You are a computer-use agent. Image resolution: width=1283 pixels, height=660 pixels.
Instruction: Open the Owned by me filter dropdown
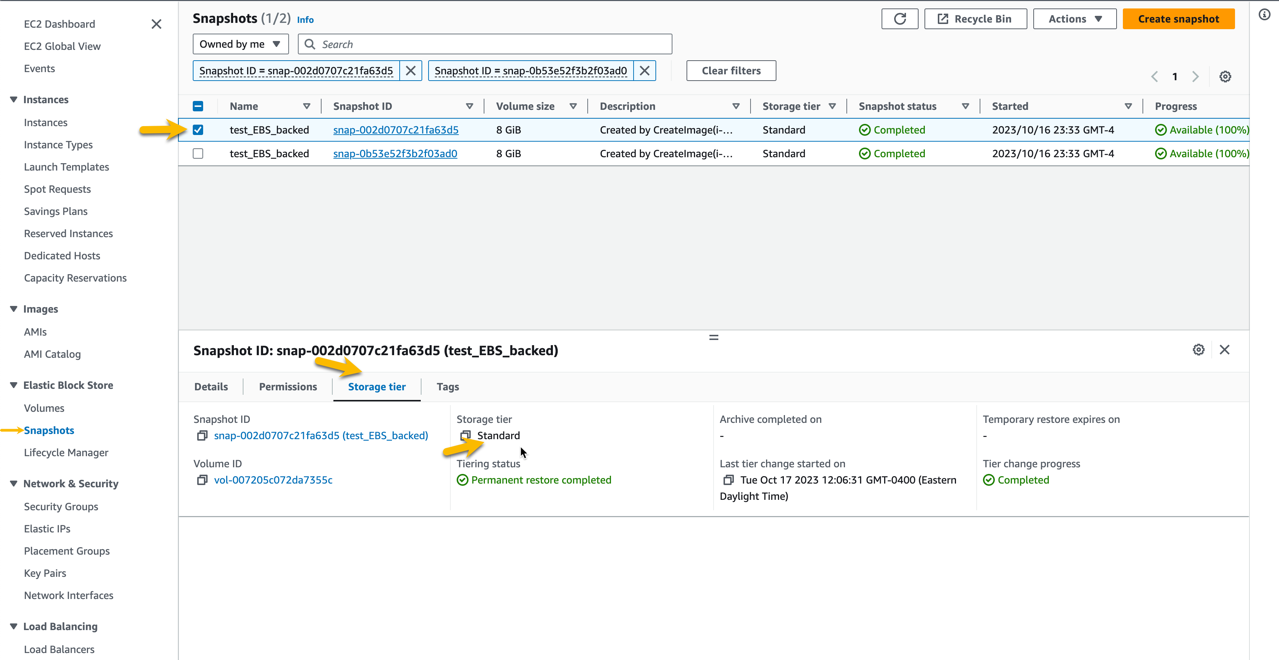coord(240,44)
